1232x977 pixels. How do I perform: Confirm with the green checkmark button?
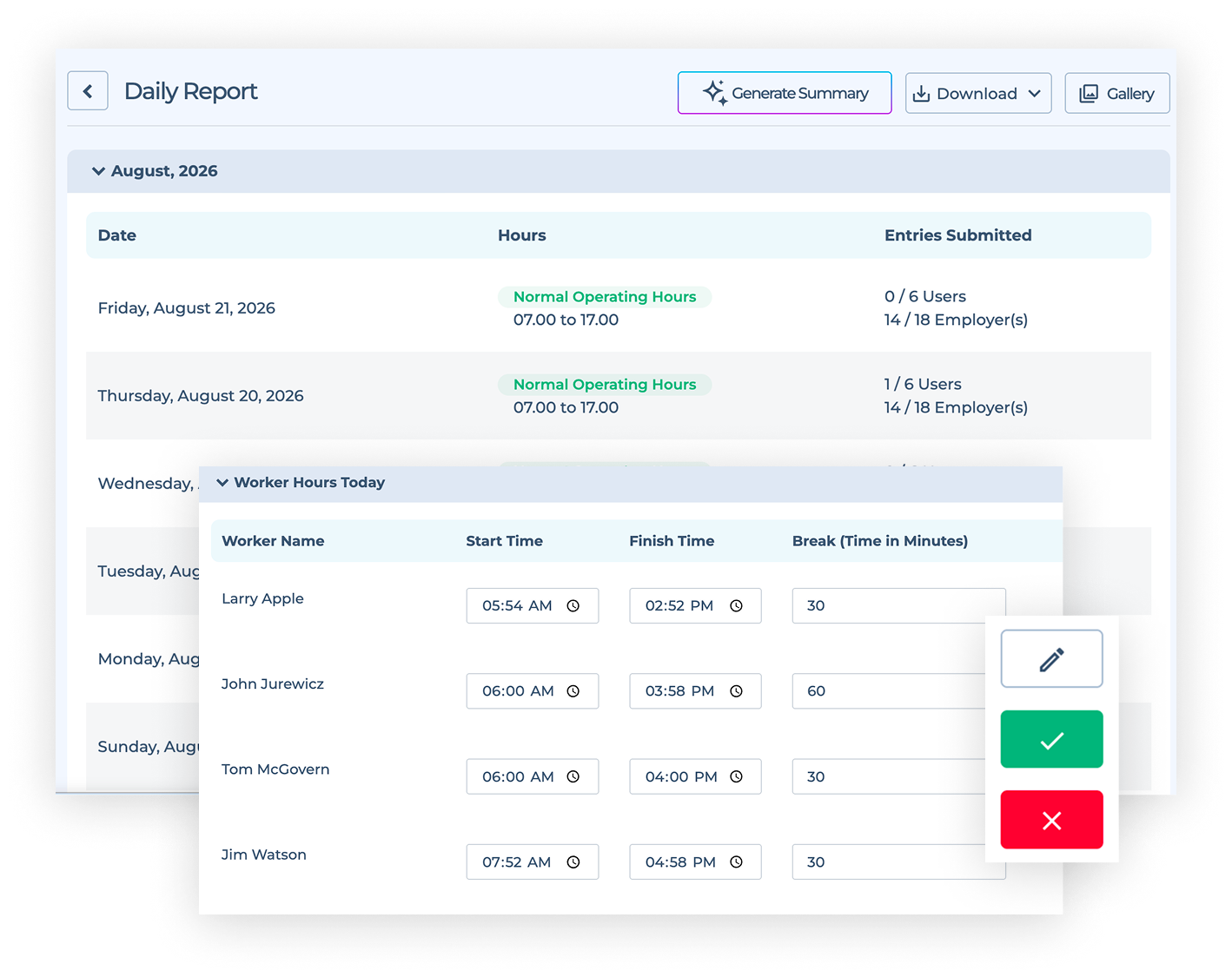pyautogui.click(x=1051, y=740)
